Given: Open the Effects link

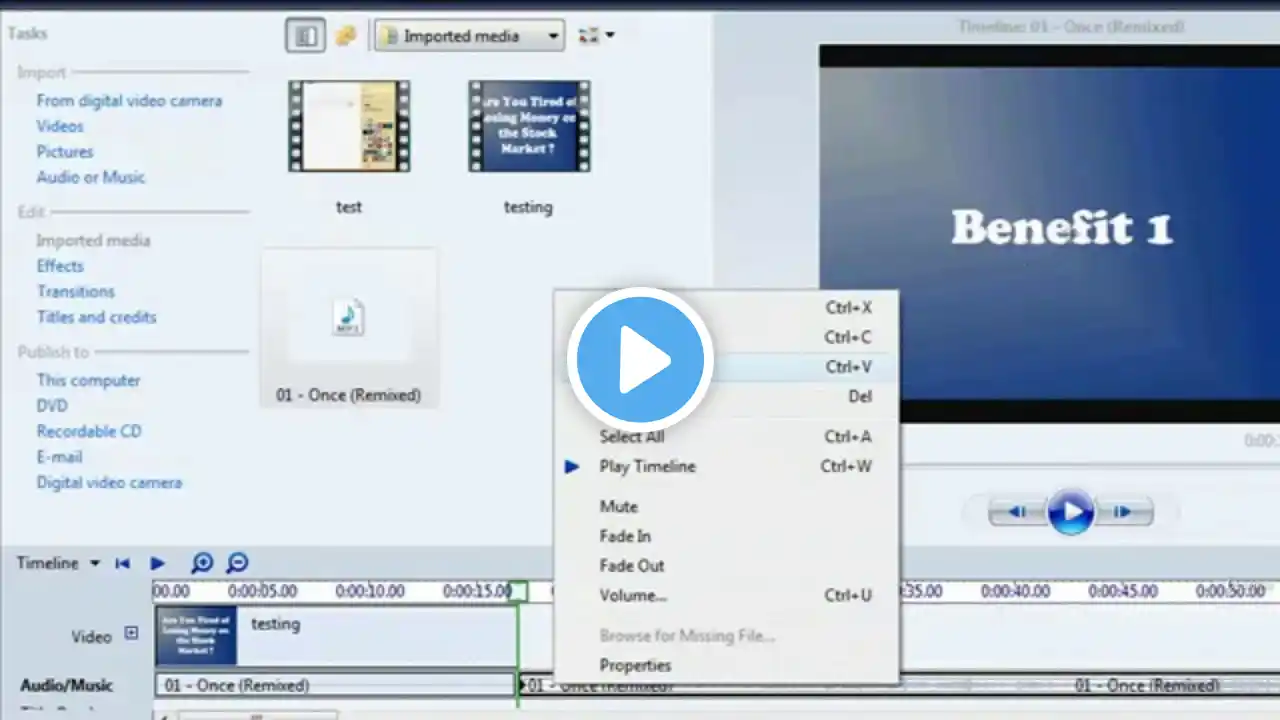Looking at the screenshot, I should point(60,266).
